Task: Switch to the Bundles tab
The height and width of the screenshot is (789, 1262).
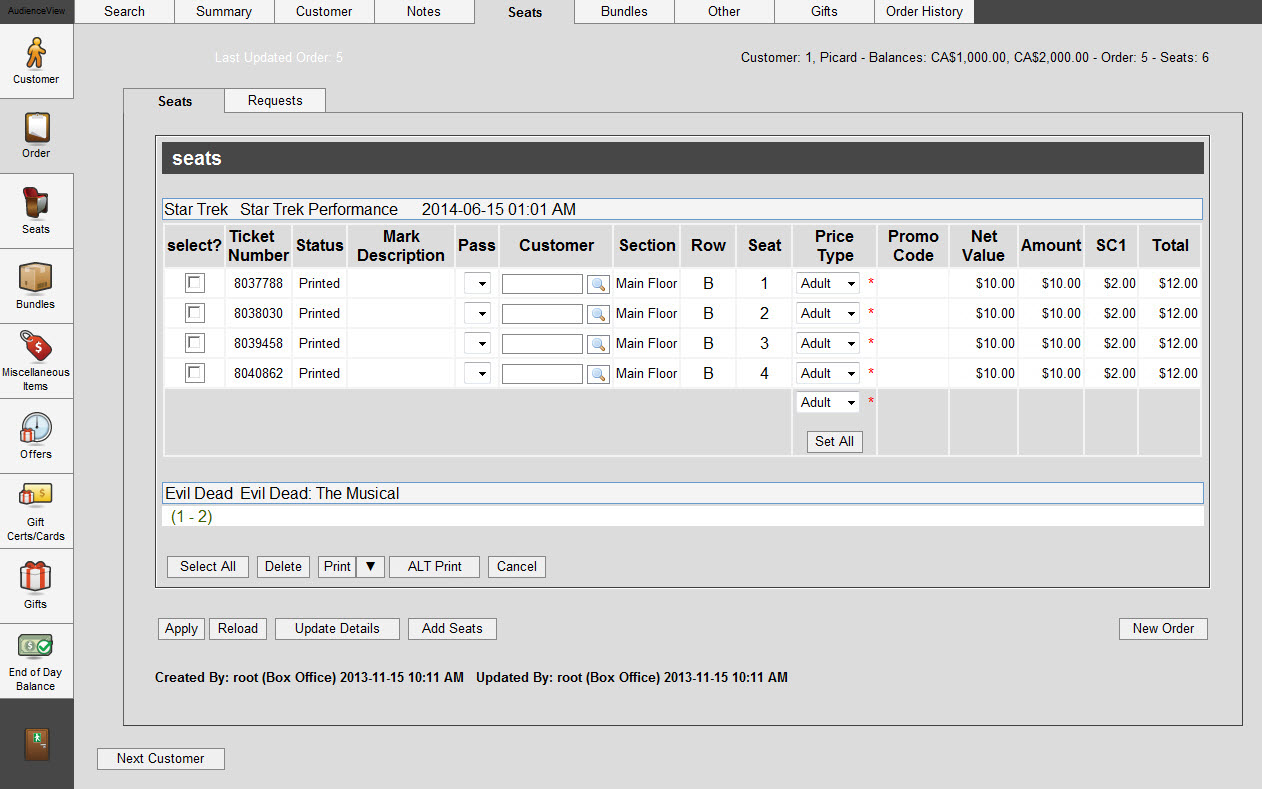Action: [625, 11]
